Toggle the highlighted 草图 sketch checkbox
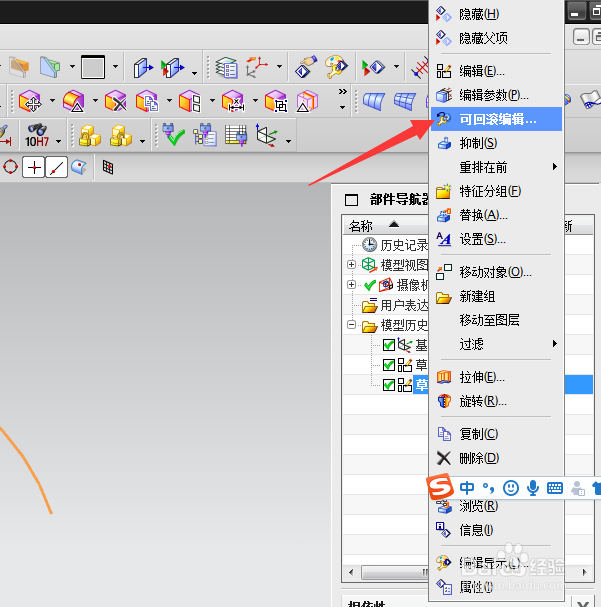Viewport: 601px width, 607px height. [389, 385]
